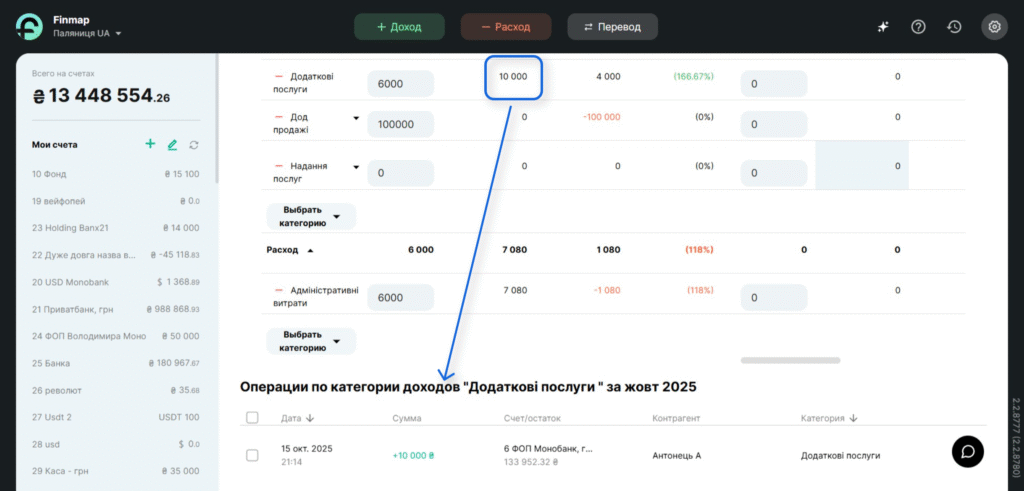This screenshot has height=491, width=1024.
Task: Collapse the Расход section arrow
Action: (x=310, y=250)
